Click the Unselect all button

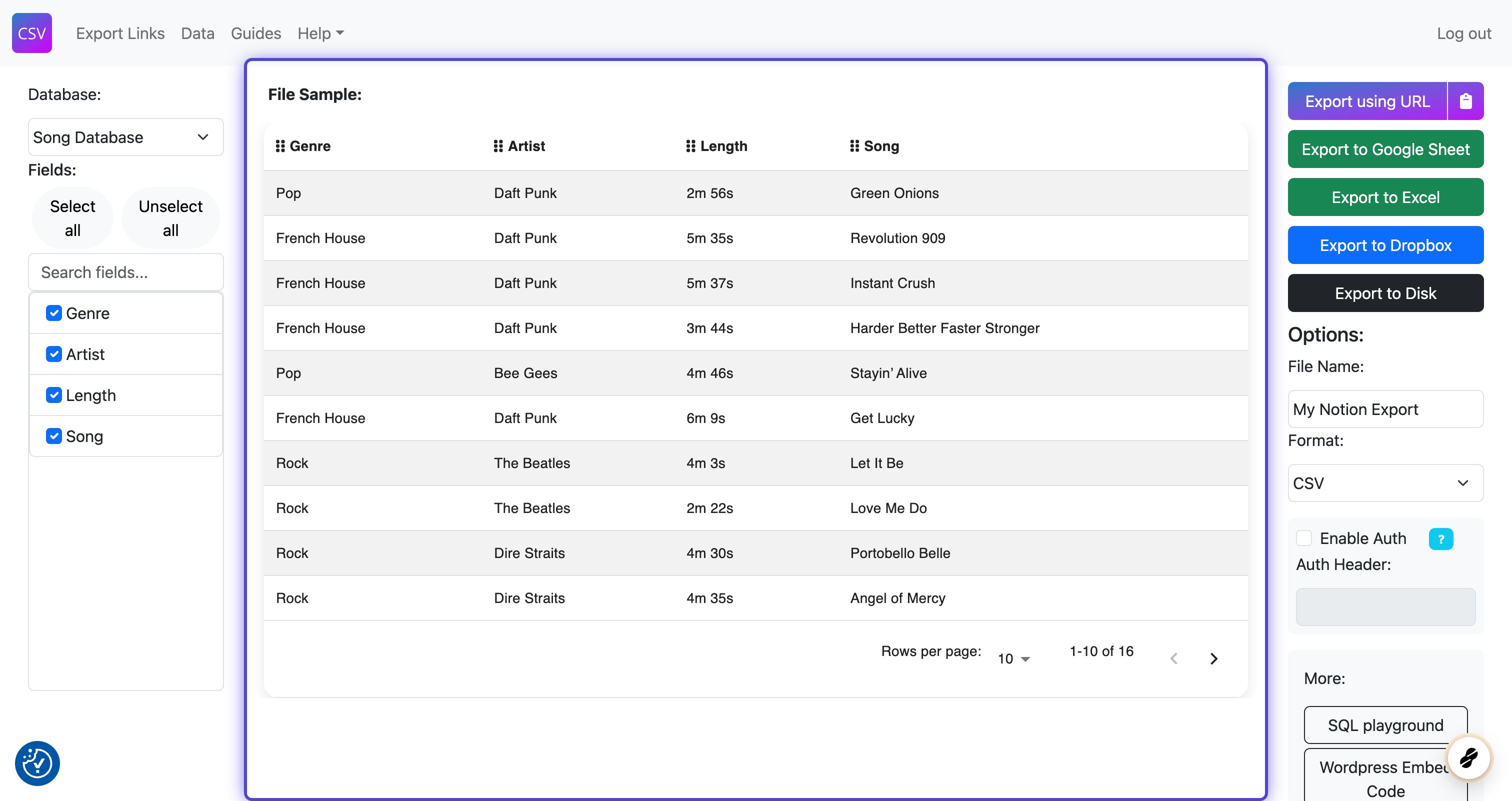[170, 217]
